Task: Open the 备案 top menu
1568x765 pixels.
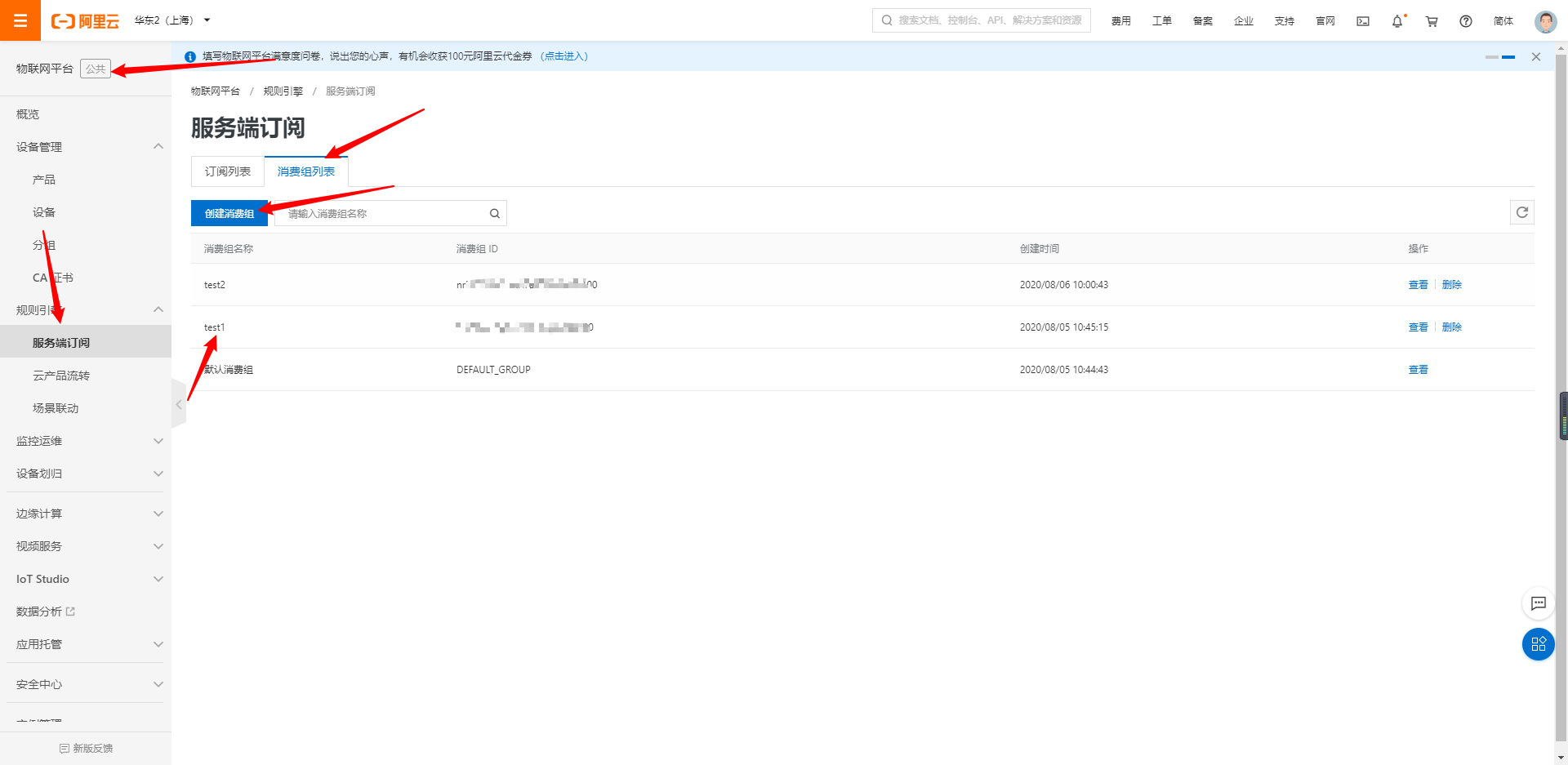Action: click(1203, 21)
